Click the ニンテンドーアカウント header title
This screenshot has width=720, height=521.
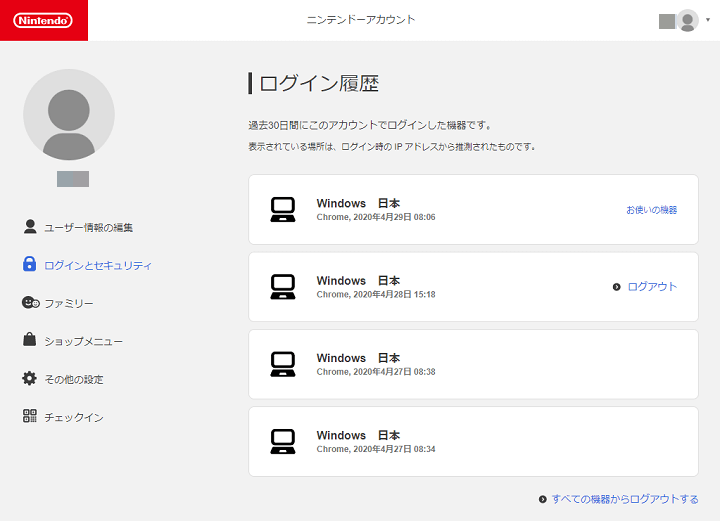[360, 20]
